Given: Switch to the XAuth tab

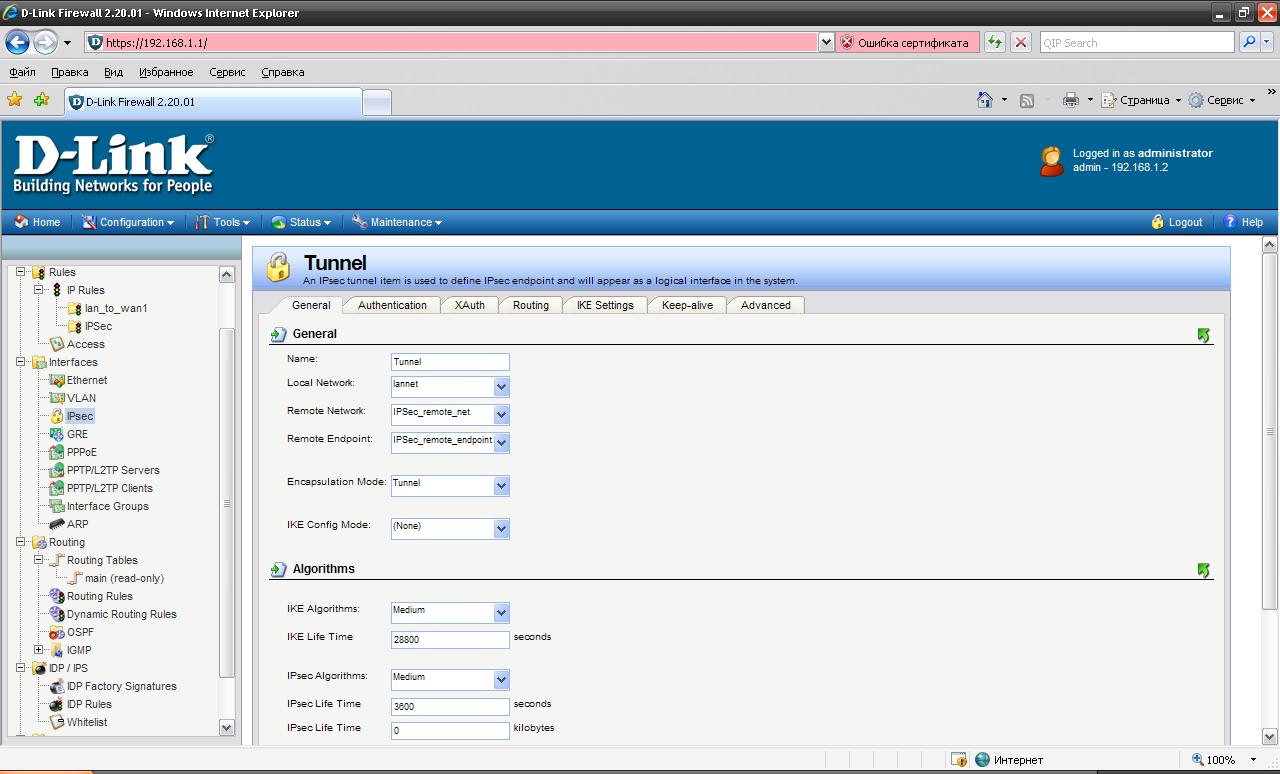Looking at the screenshot, I should pyautogui.click(x=469, y=305).
